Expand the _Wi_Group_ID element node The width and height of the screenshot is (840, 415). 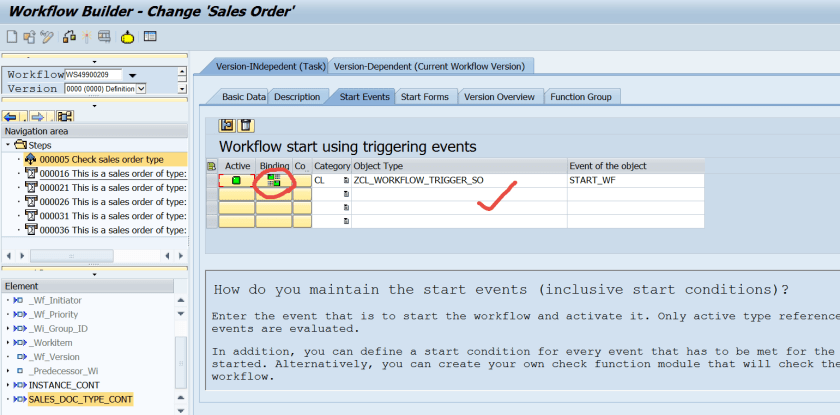tap(8, 328)
